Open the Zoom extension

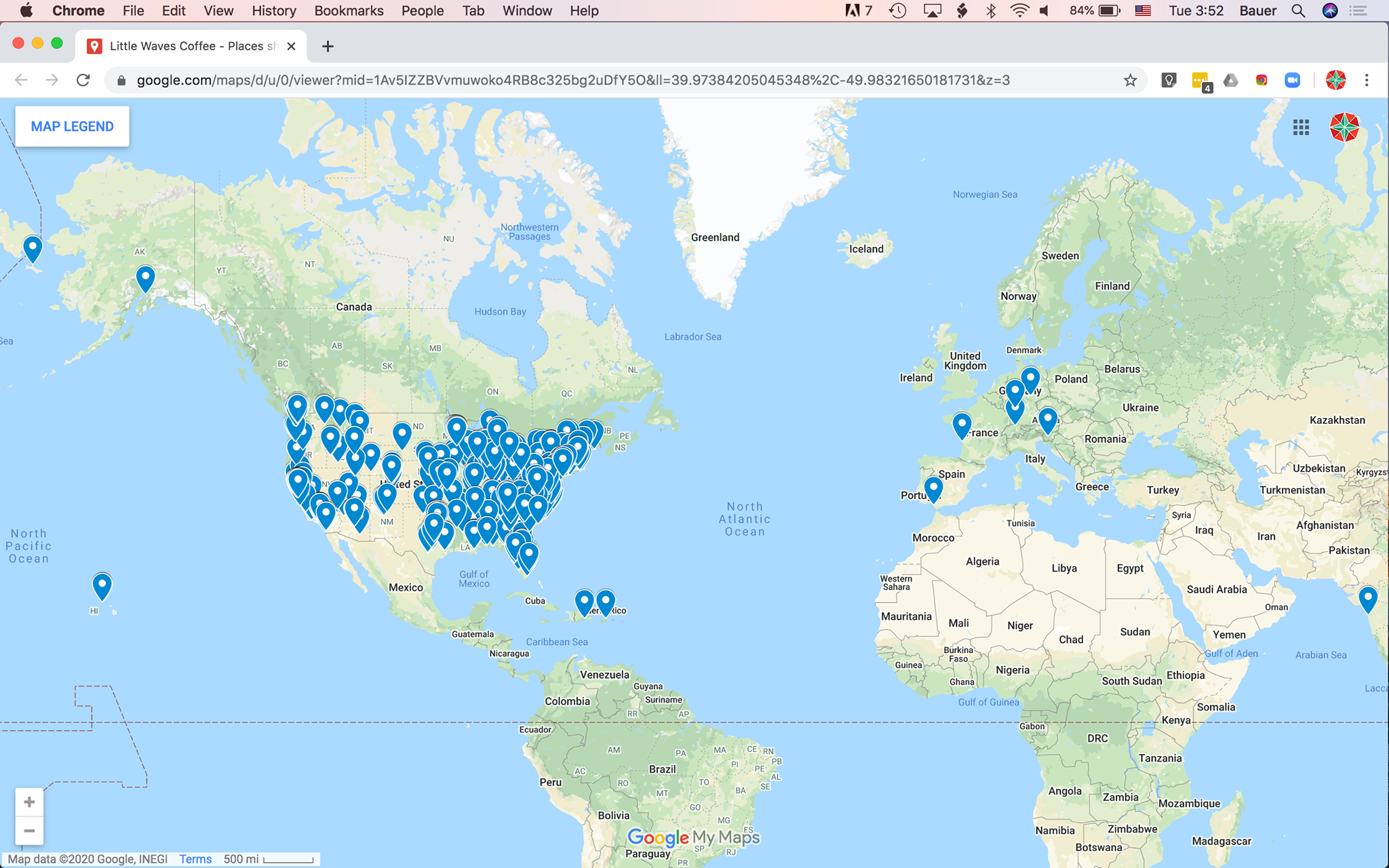pyautogui.click(x=1293, y=80)
